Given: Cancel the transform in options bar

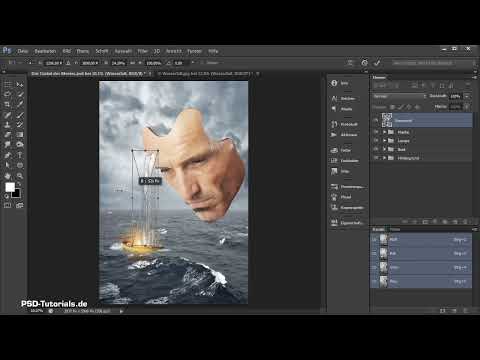Looking at the screenshot, I should [364, 63].
